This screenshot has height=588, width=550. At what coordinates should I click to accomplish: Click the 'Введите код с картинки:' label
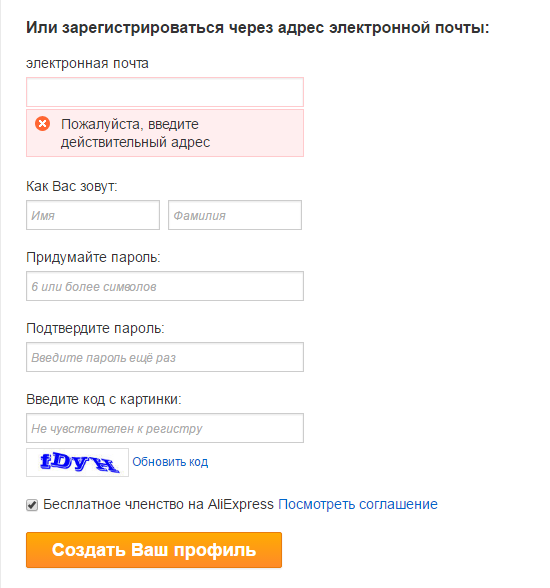103,399
